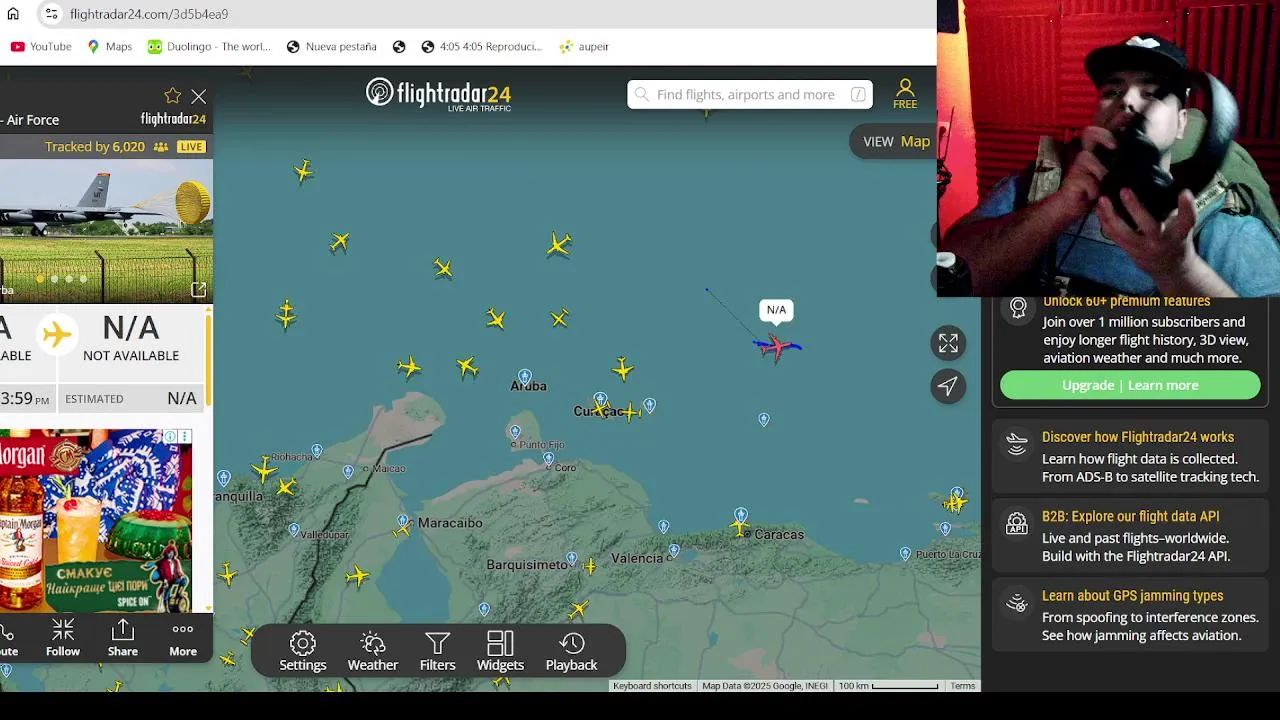This screenshot has width=1280, height=720.
Task: Open the FREE account profile
Action: coord(905,94)
